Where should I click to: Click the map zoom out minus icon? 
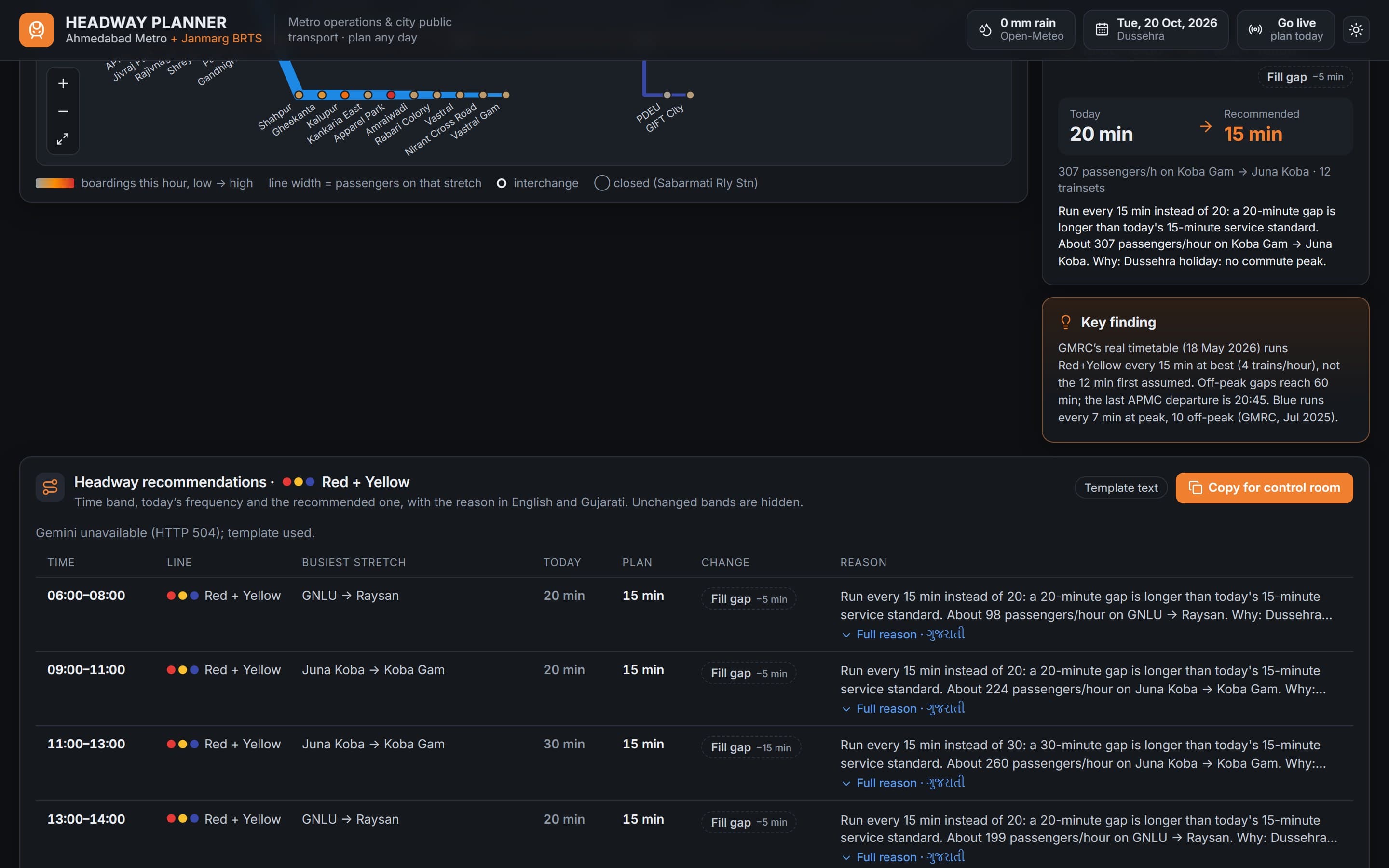coord(63,111)
